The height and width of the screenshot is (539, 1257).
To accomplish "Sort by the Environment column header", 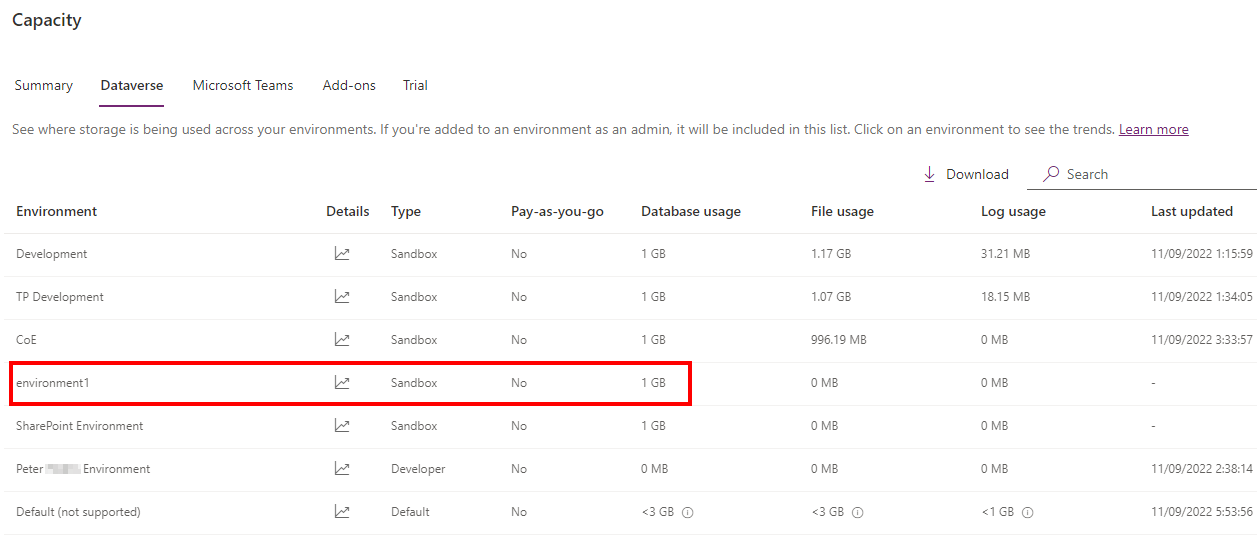I will (57, 212).
